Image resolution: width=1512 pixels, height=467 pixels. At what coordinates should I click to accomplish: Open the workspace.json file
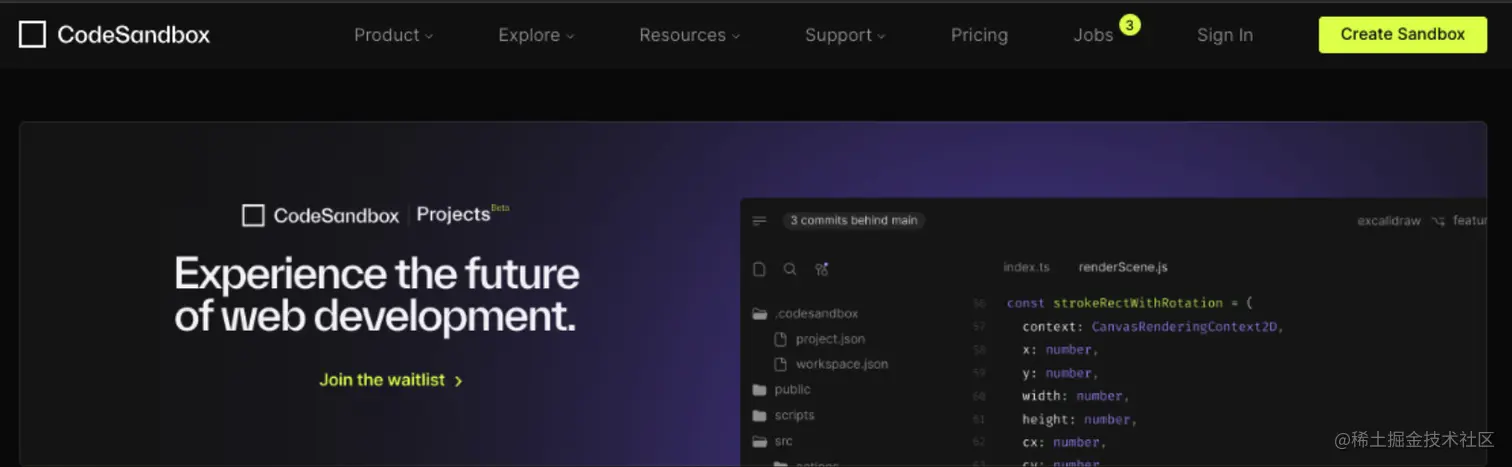pos(831,364)
